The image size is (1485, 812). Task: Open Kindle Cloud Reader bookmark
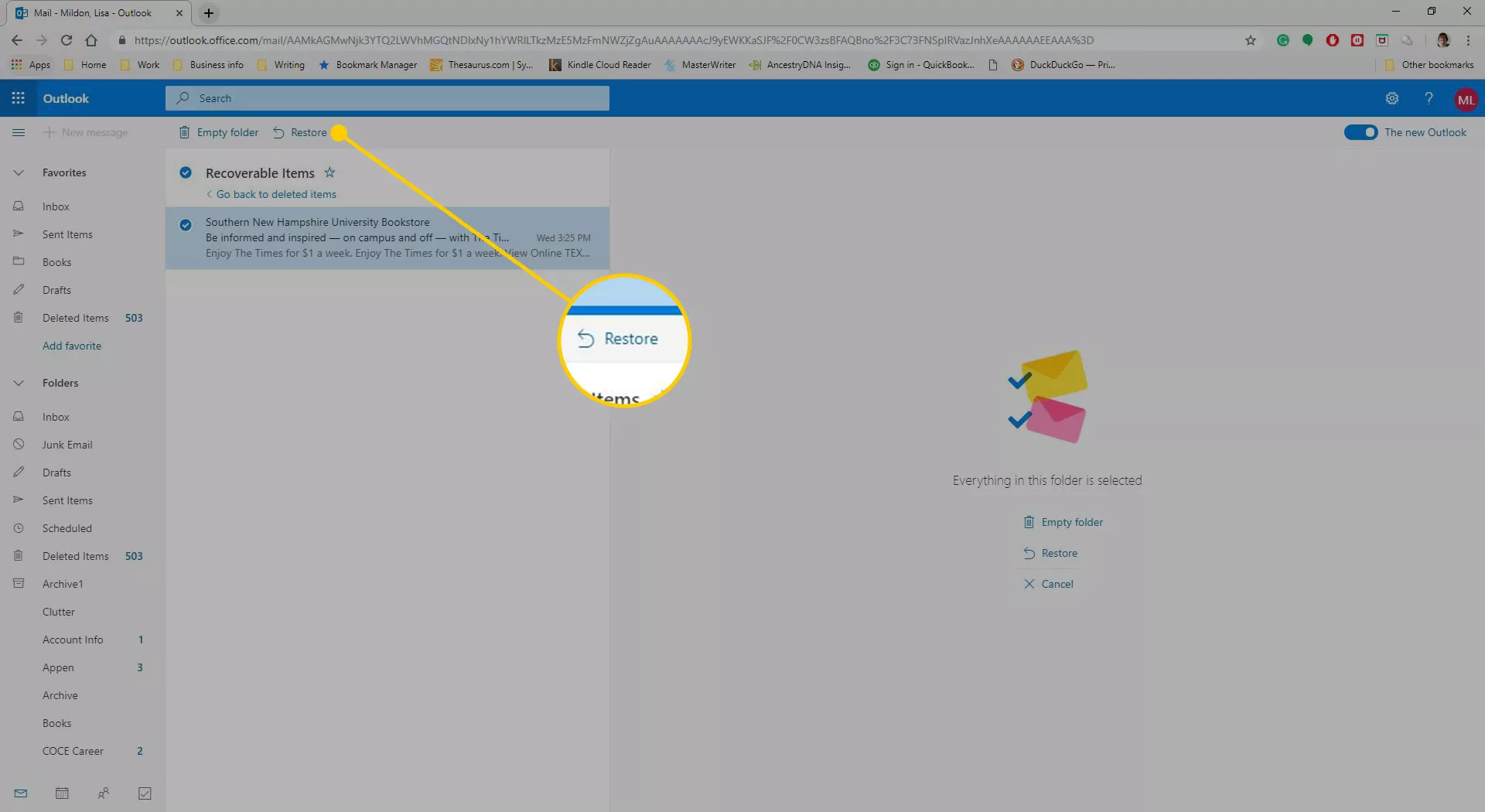coord(600,65)
